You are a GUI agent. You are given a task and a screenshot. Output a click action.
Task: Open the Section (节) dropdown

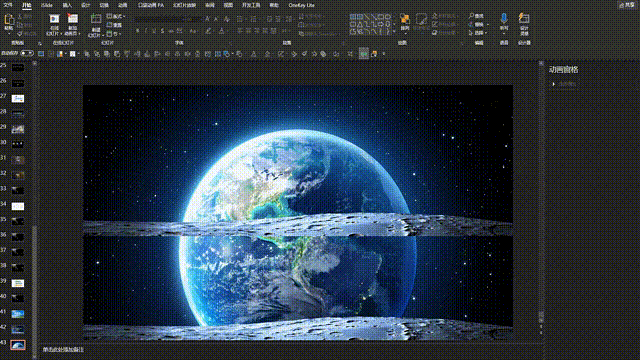[x=114, y=34]
